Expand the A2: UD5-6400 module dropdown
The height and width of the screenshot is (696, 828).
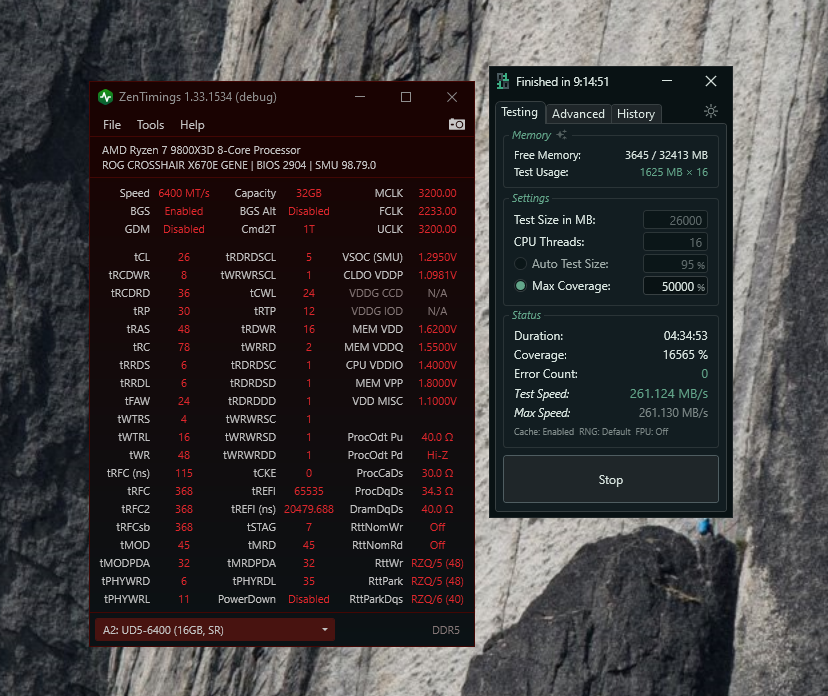click(x=215, y=630)
